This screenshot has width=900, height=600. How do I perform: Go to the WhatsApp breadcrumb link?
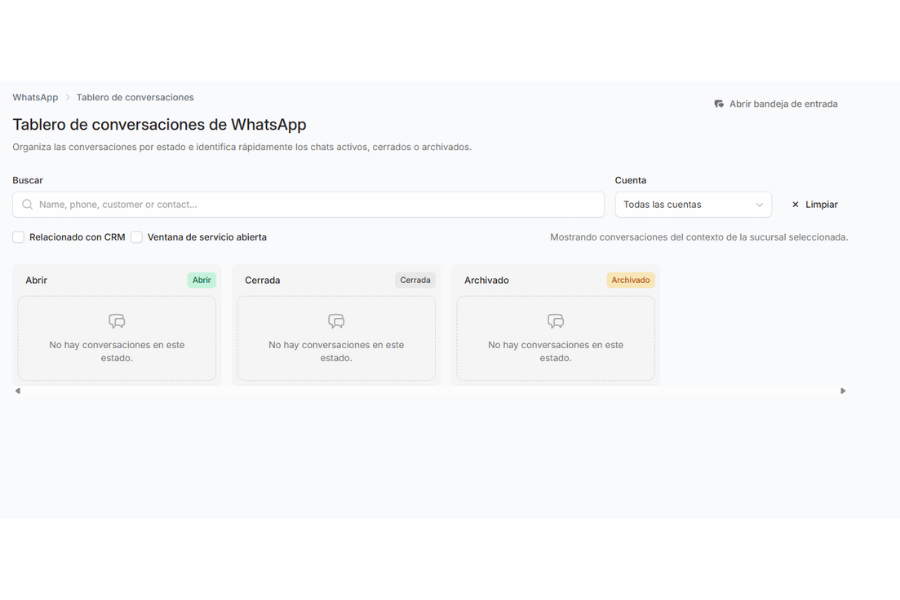35,97
